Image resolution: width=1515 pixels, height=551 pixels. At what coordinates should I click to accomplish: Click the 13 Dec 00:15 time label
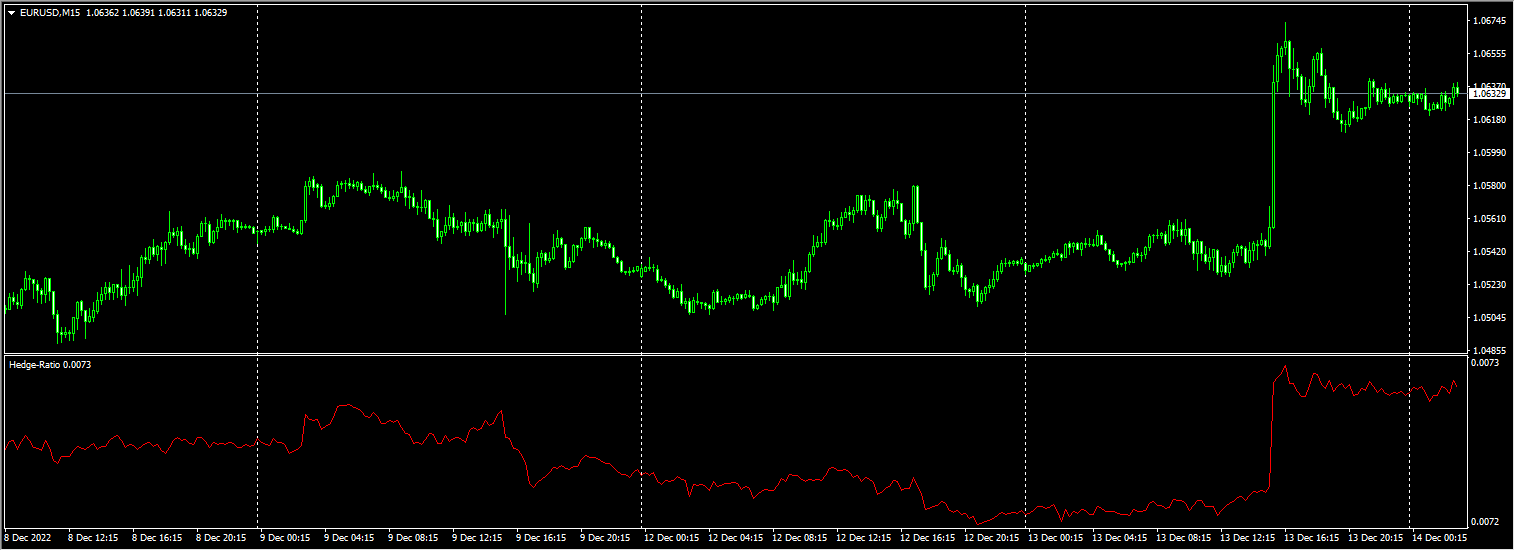pos(1056,537)
